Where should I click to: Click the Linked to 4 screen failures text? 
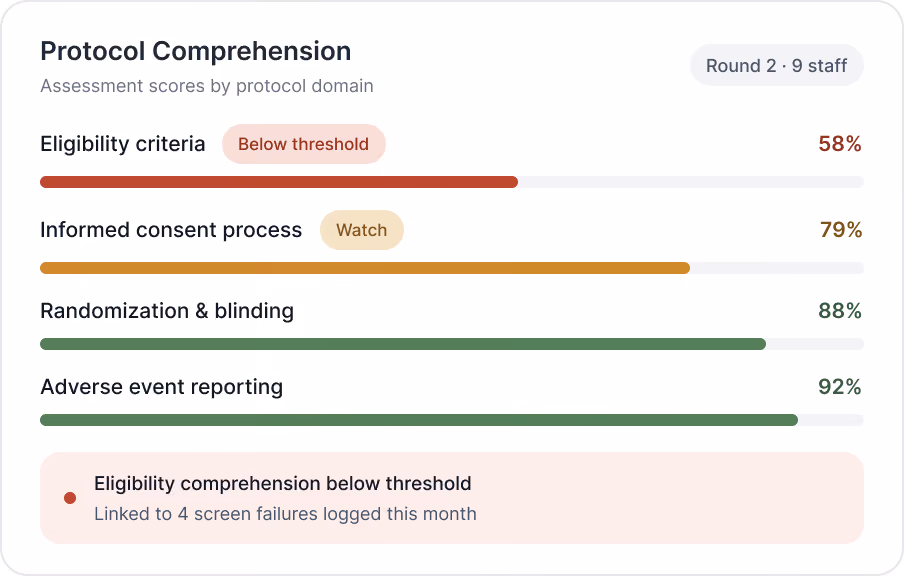tap(285, 514)
